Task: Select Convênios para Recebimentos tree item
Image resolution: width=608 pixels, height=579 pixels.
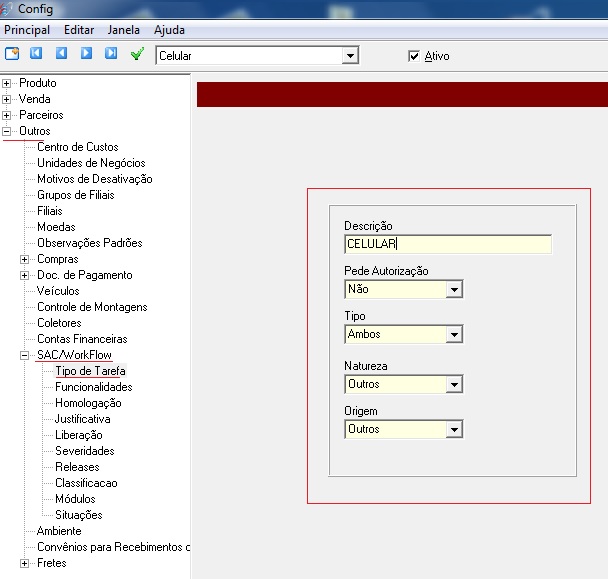Action: (113, 547)
